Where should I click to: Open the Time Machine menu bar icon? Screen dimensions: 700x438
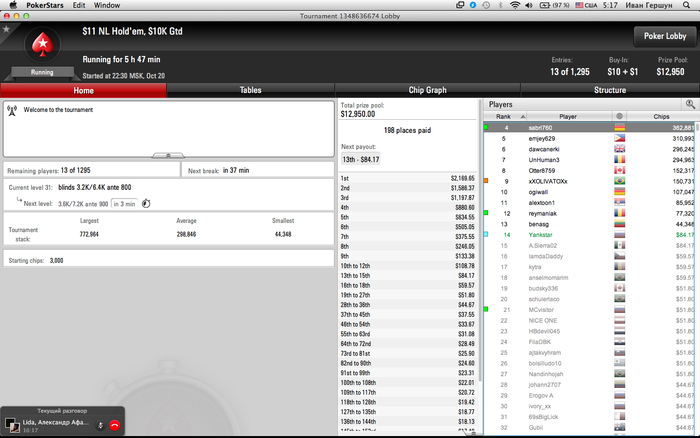pos(486,5)
